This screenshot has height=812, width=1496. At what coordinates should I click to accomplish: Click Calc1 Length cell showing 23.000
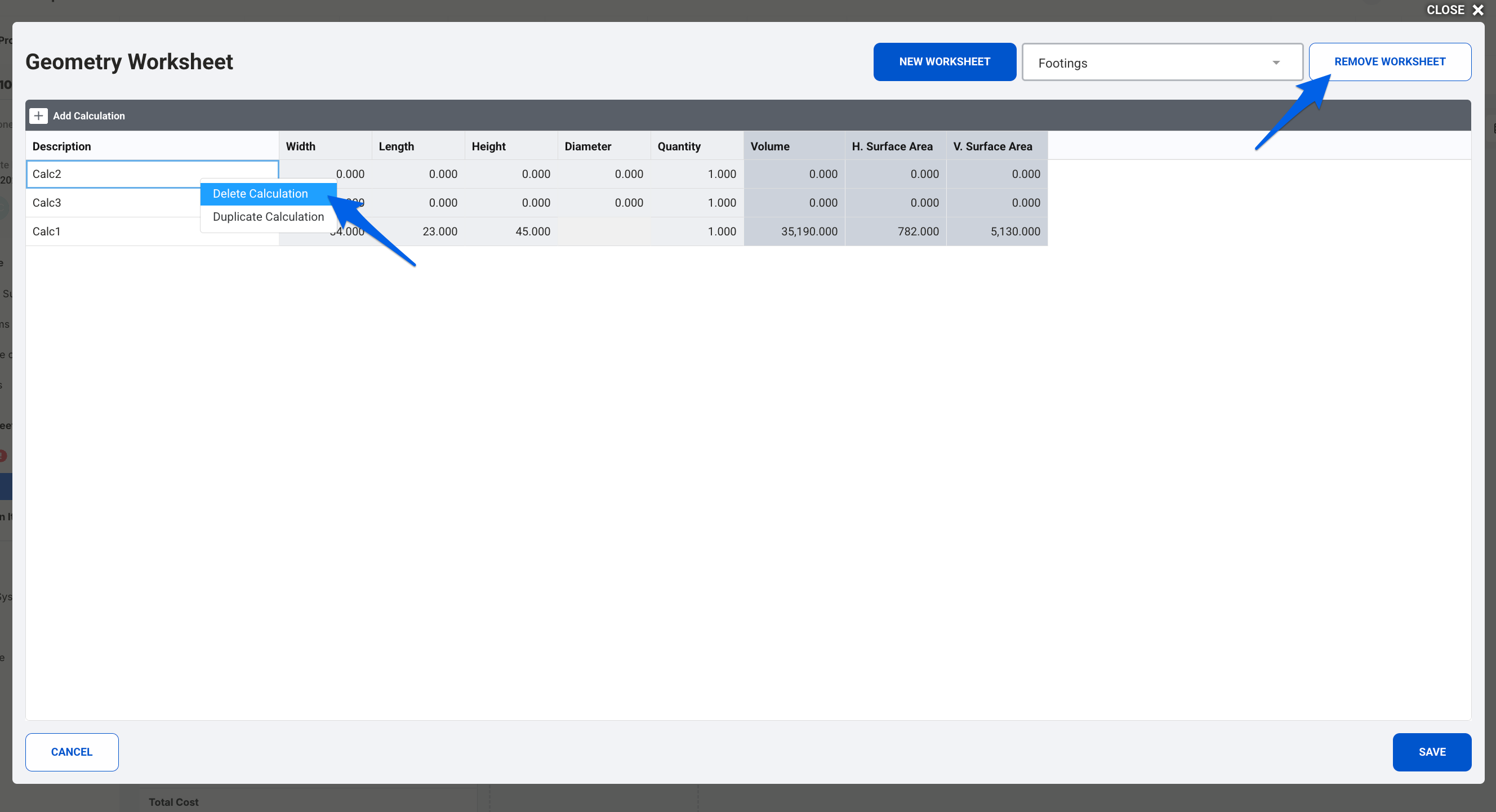click(x=418, y=231)
